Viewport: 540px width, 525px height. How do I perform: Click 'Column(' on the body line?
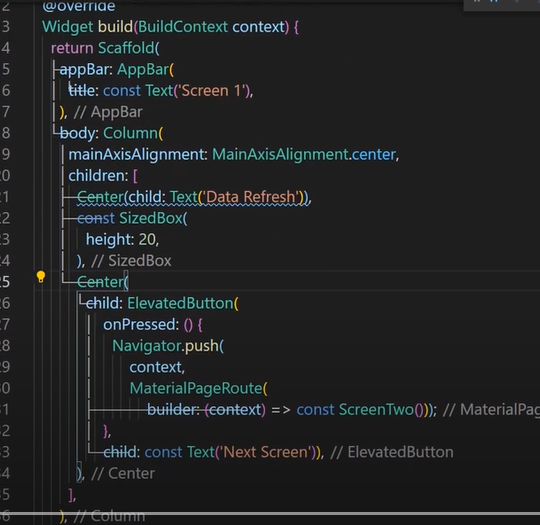click(133, 133)
